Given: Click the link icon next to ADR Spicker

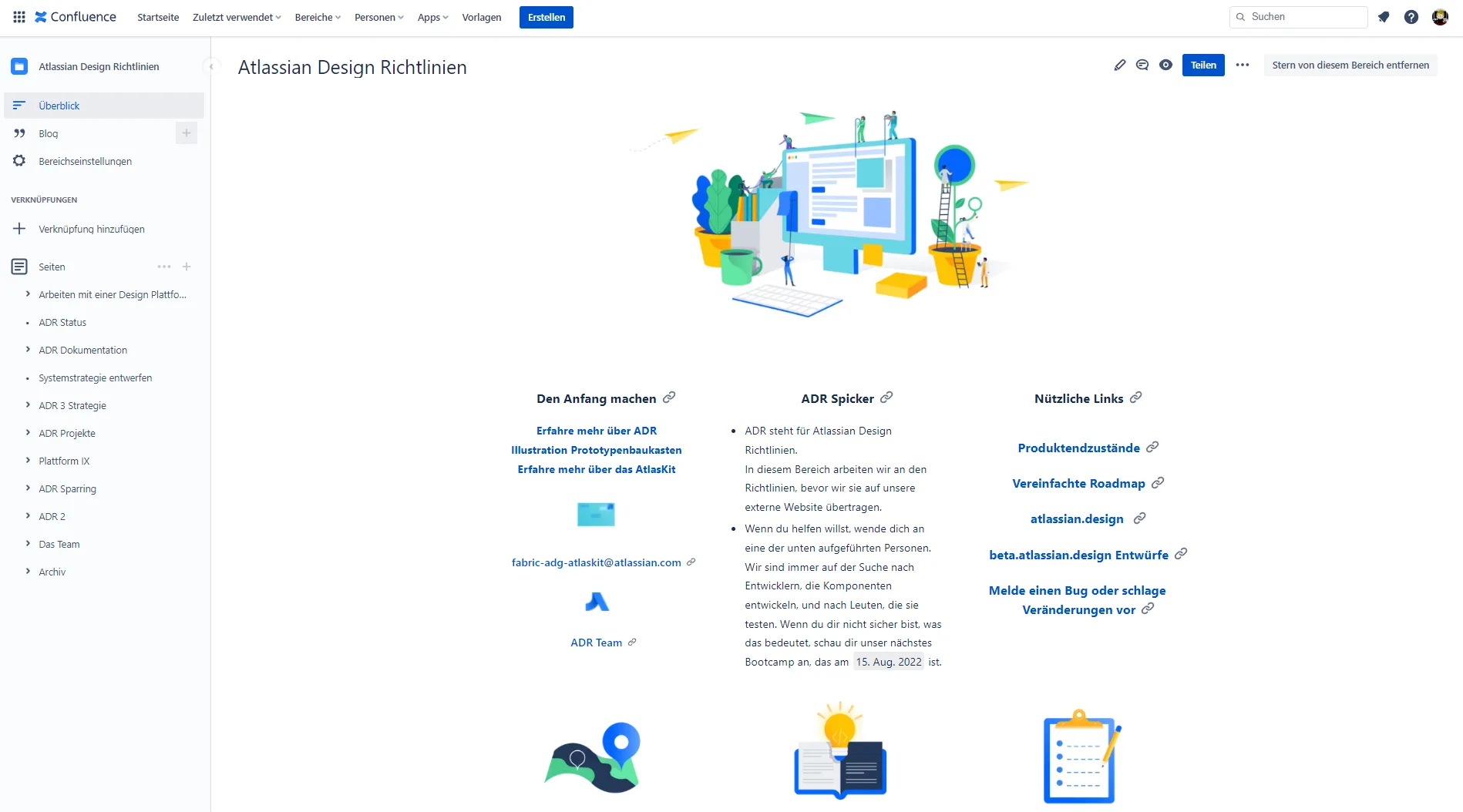Looking at the screenshot, I should point(886,398).
